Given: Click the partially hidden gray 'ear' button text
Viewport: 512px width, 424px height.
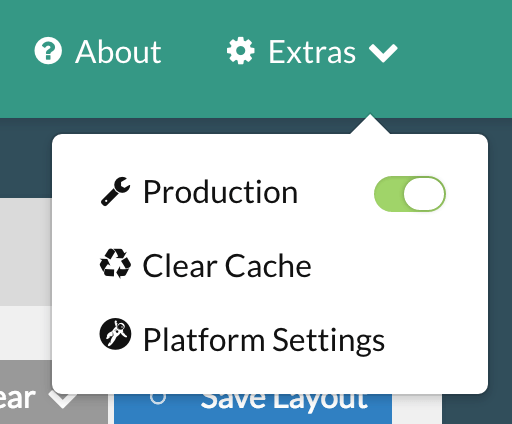Looking at the screenshot, I should (x=17, y=399).
